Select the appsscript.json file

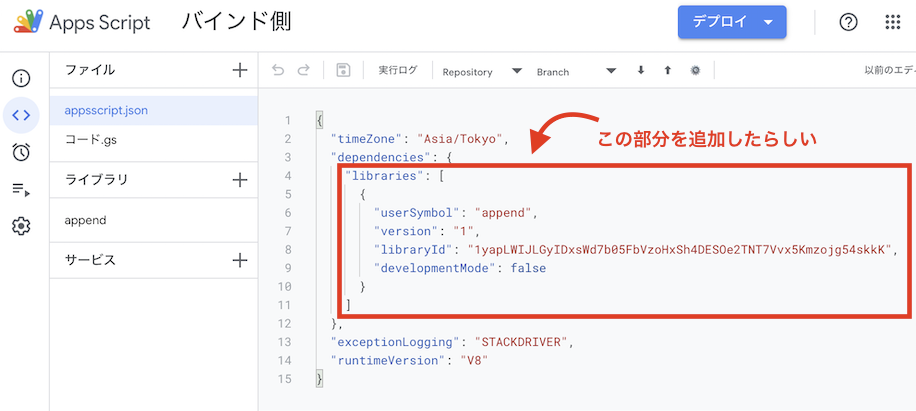[x=154, y=110]
